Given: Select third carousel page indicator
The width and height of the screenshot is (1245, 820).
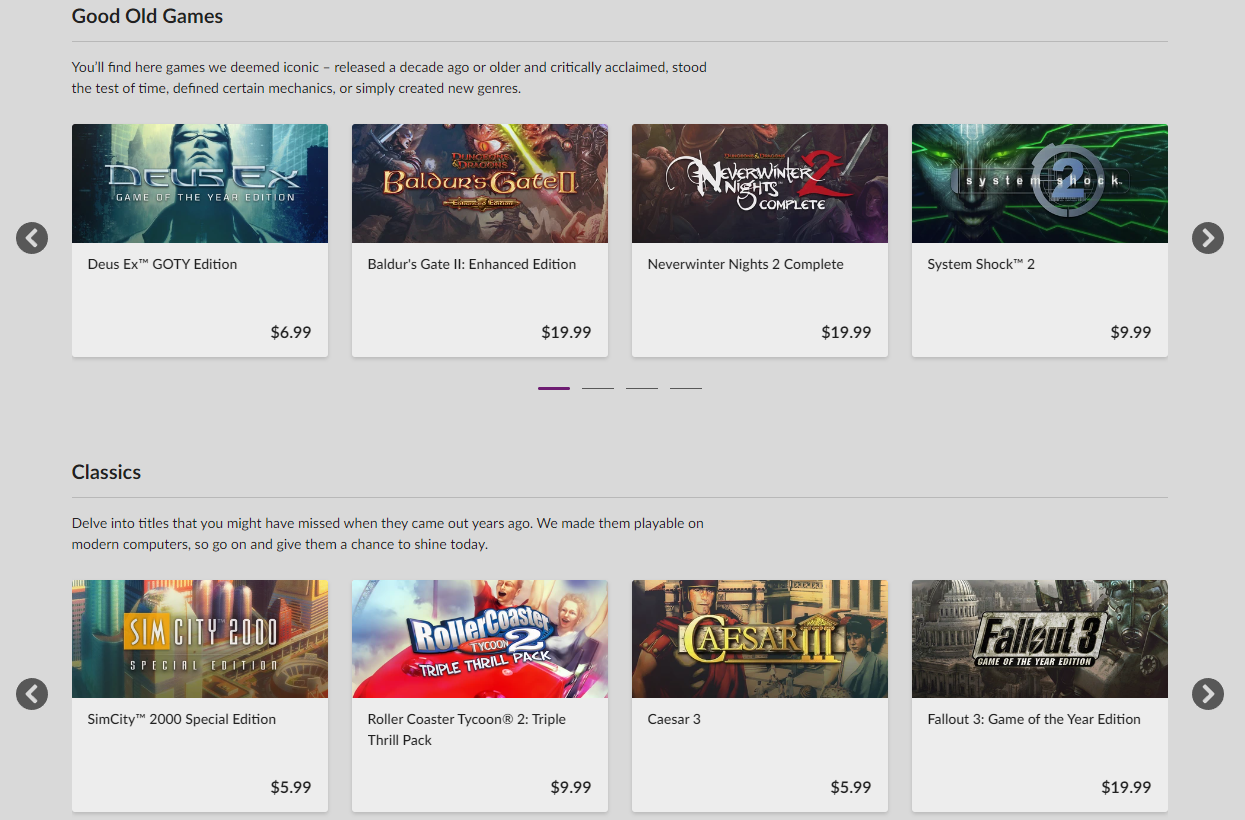Looking at the screenshot, I should [642, 388].
